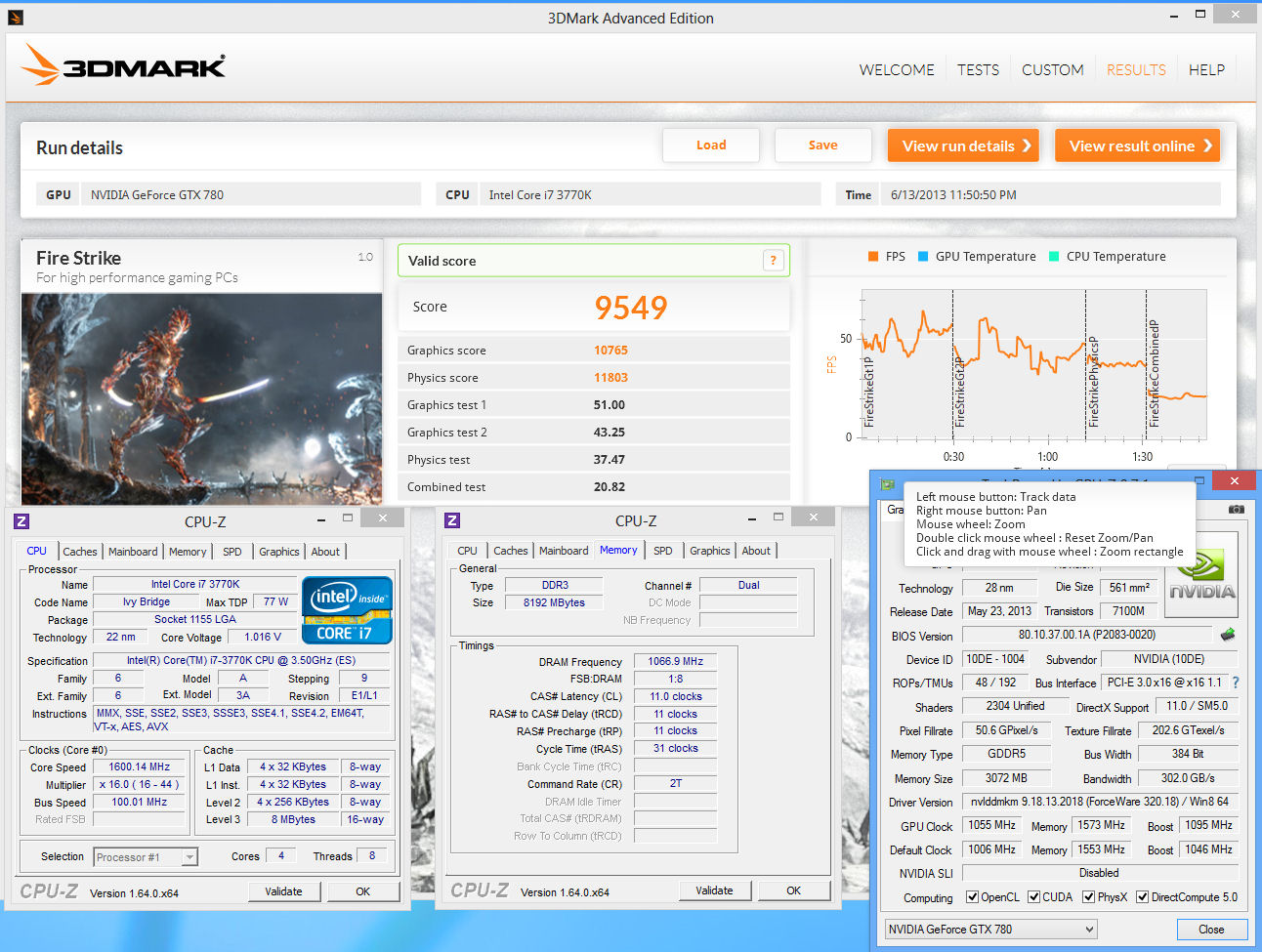Click OK in CPU-Z CPU window
The image size is (1262, 952).
[363, 891]
